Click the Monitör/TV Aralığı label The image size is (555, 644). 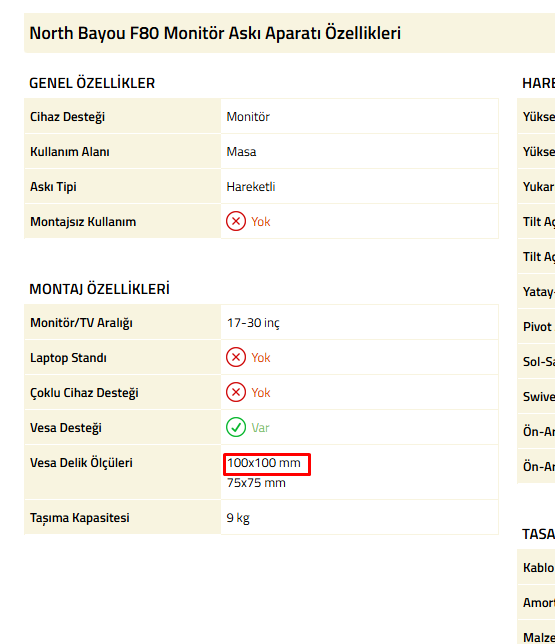coord(81,323)
